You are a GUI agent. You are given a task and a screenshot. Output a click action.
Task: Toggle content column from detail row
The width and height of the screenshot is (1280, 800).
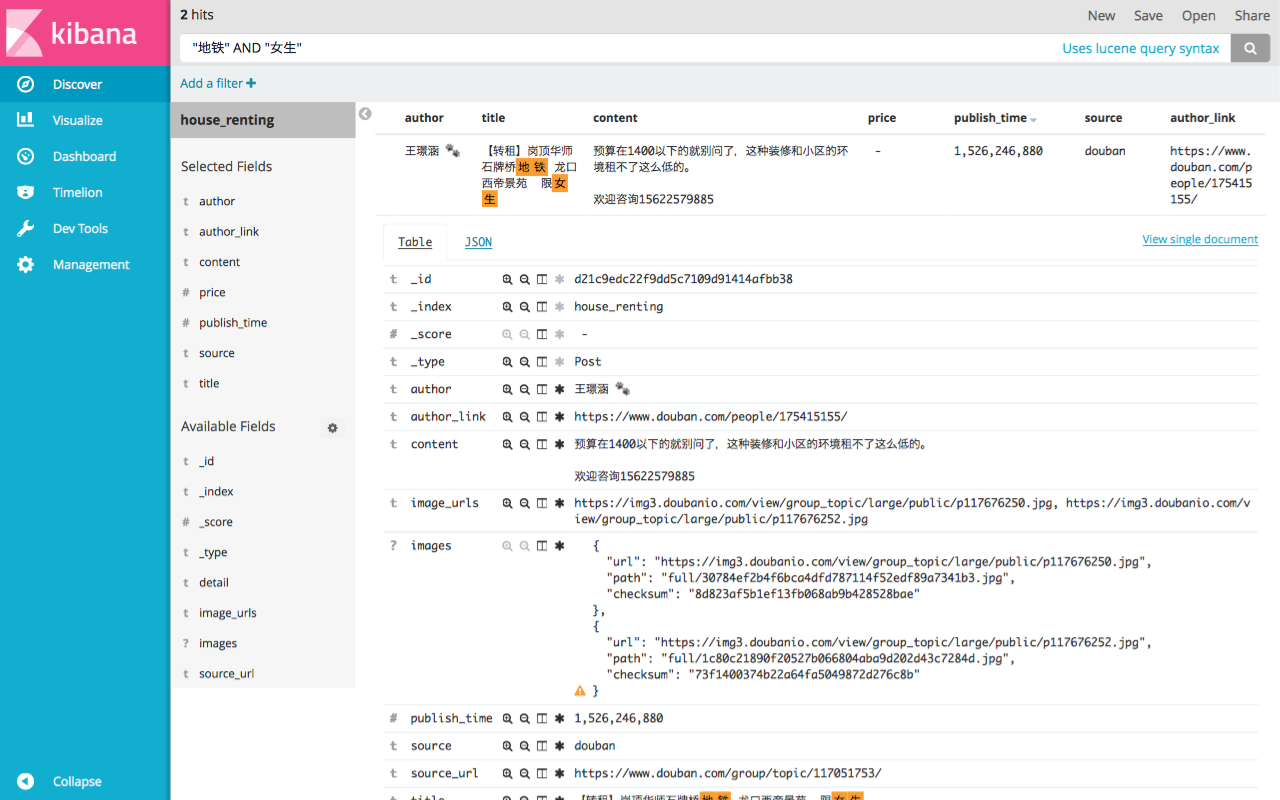542,444
